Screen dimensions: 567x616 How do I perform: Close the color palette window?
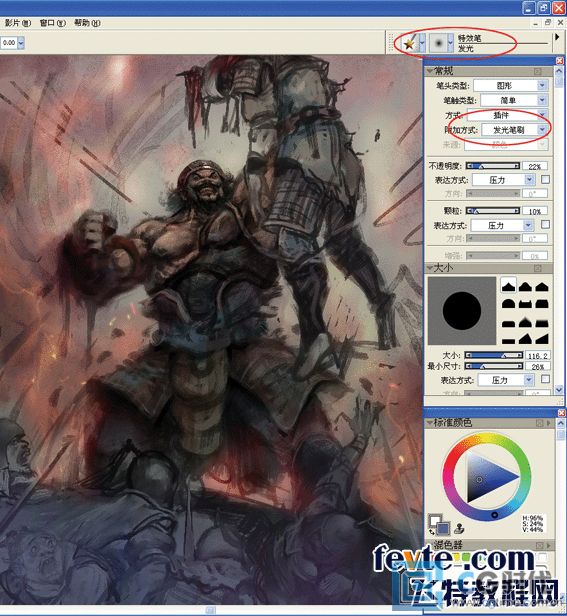pos(561,413)
